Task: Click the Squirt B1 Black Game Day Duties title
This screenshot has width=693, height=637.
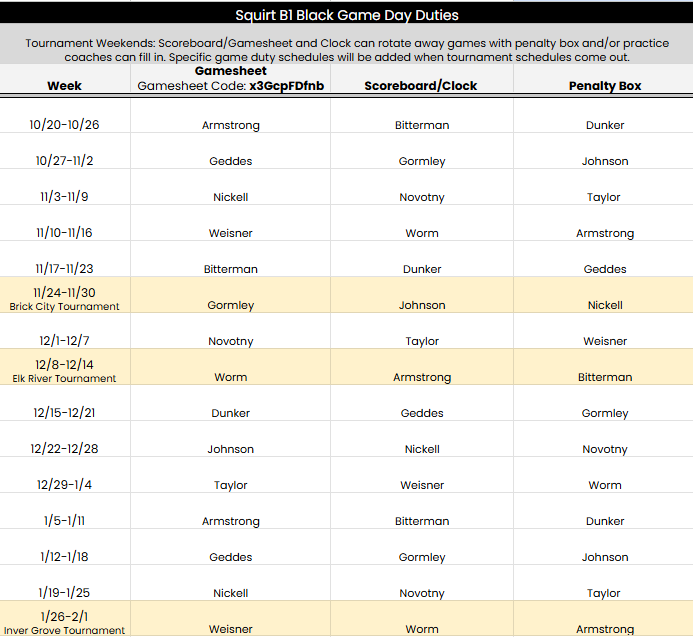Action: click(x=346, y=15)
